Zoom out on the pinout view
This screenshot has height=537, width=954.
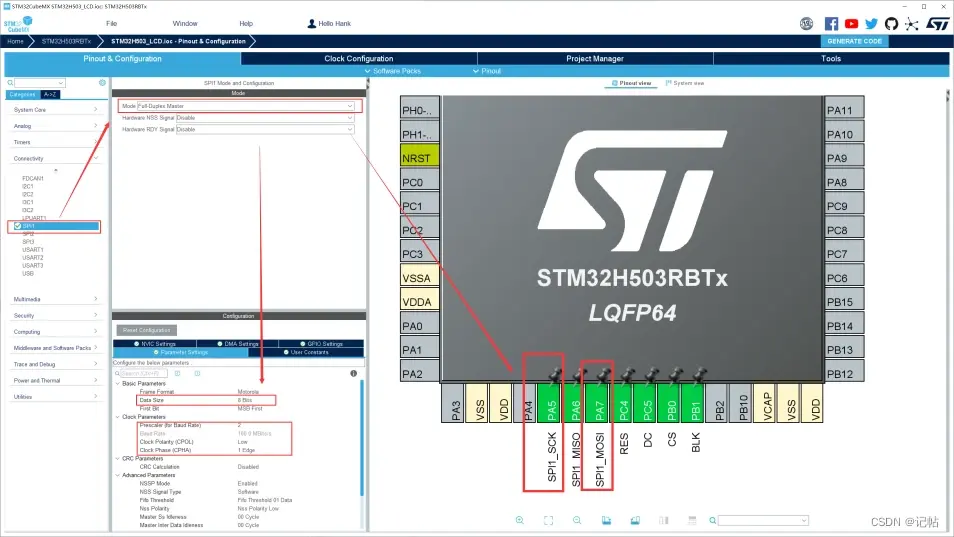coord(577,521)
